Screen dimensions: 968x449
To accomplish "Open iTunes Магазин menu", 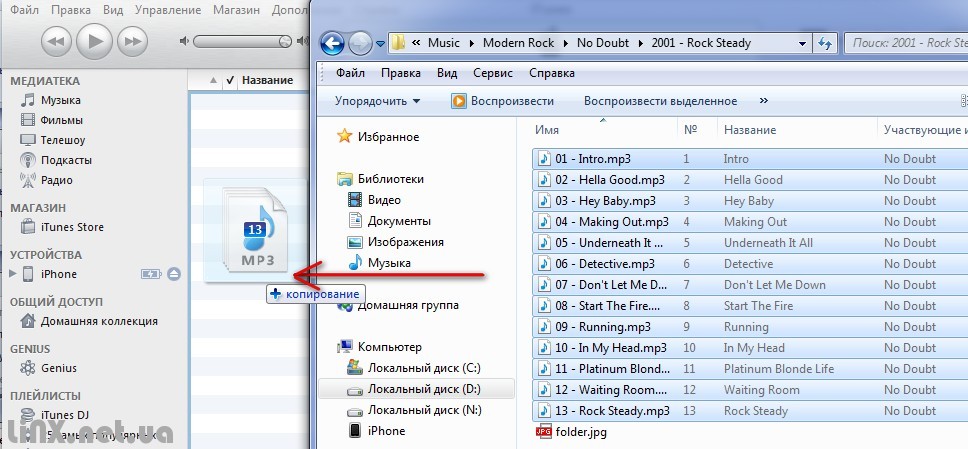I will (236, 10).
